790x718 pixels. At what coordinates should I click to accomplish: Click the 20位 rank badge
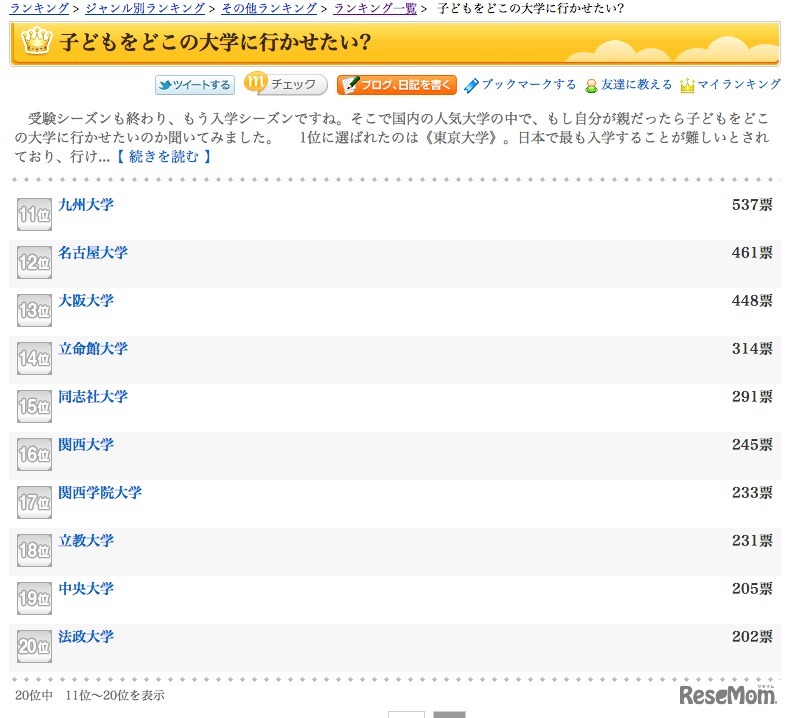(34, 646)
